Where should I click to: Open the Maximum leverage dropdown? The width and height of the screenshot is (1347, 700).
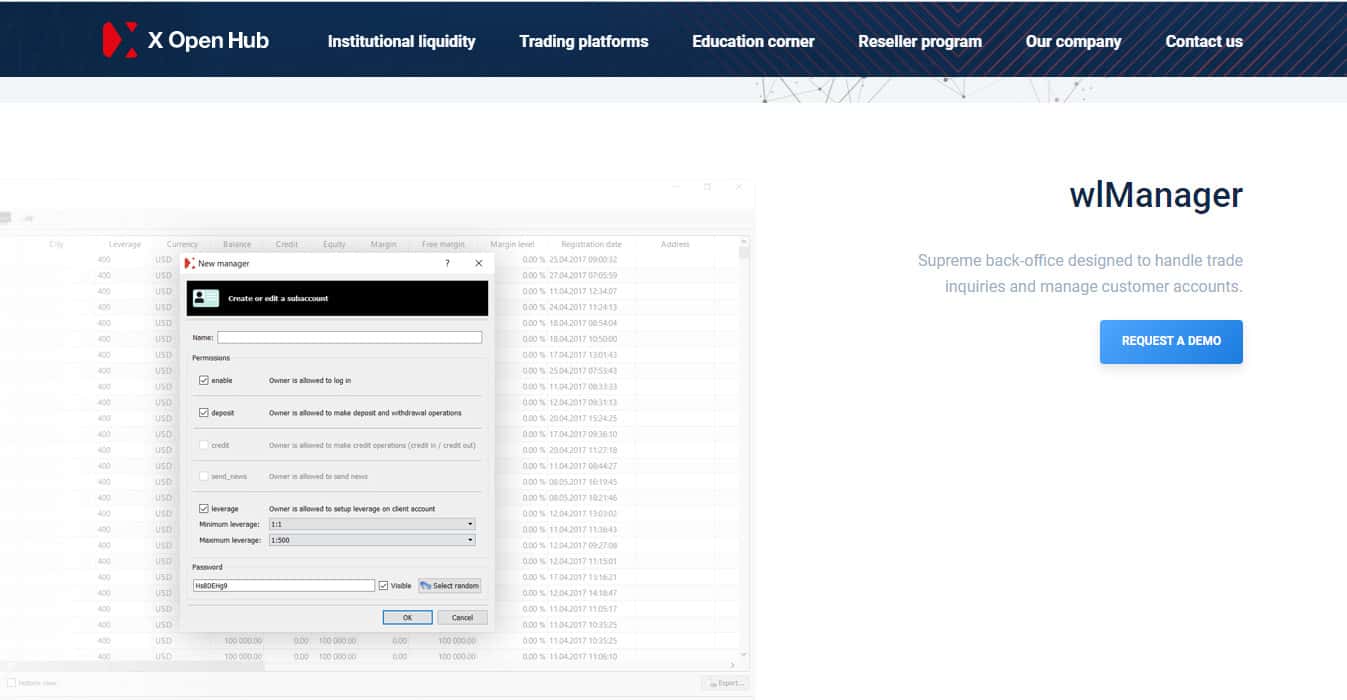point(371,540)
